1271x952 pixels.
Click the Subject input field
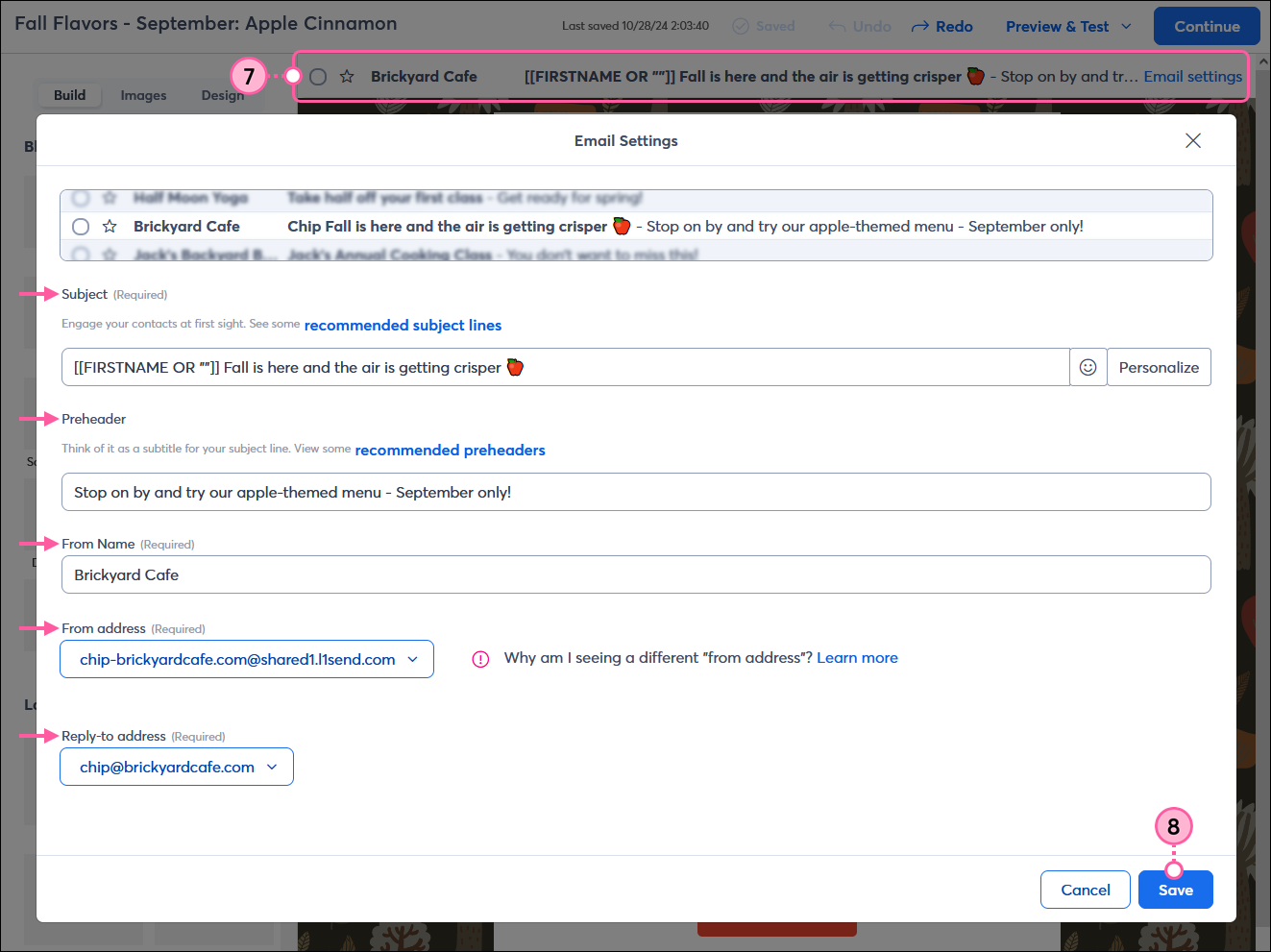point(566,367)
